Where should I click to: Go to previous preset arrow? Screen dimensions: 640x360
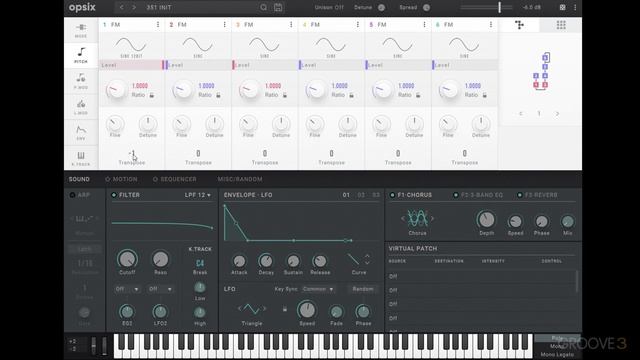pos(121,7)
